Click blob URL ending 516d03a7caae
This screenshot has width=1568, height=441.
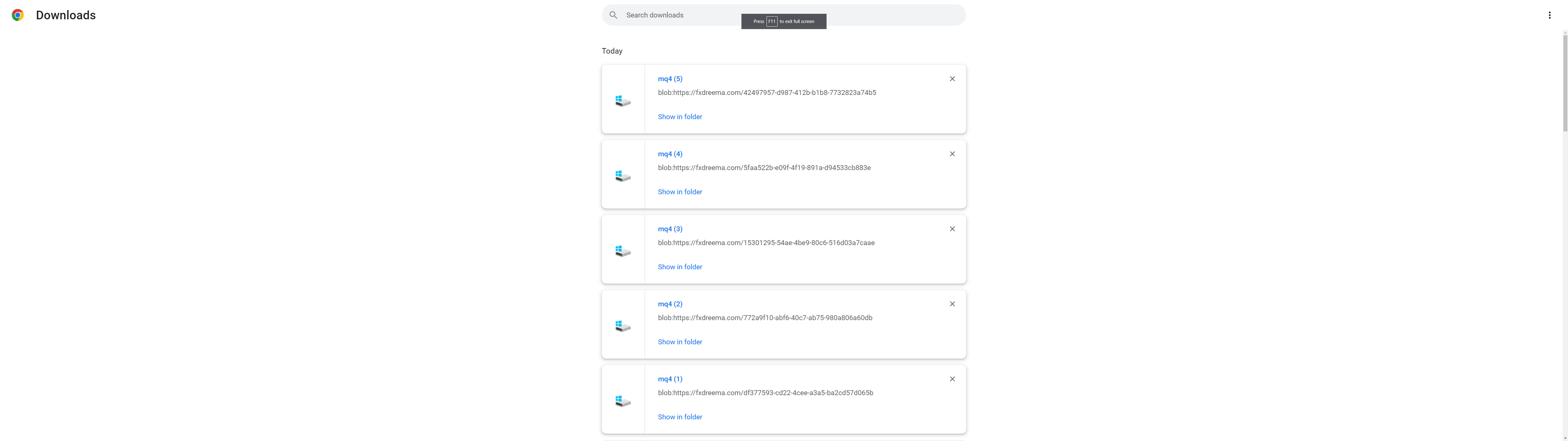tap(766, 243)
